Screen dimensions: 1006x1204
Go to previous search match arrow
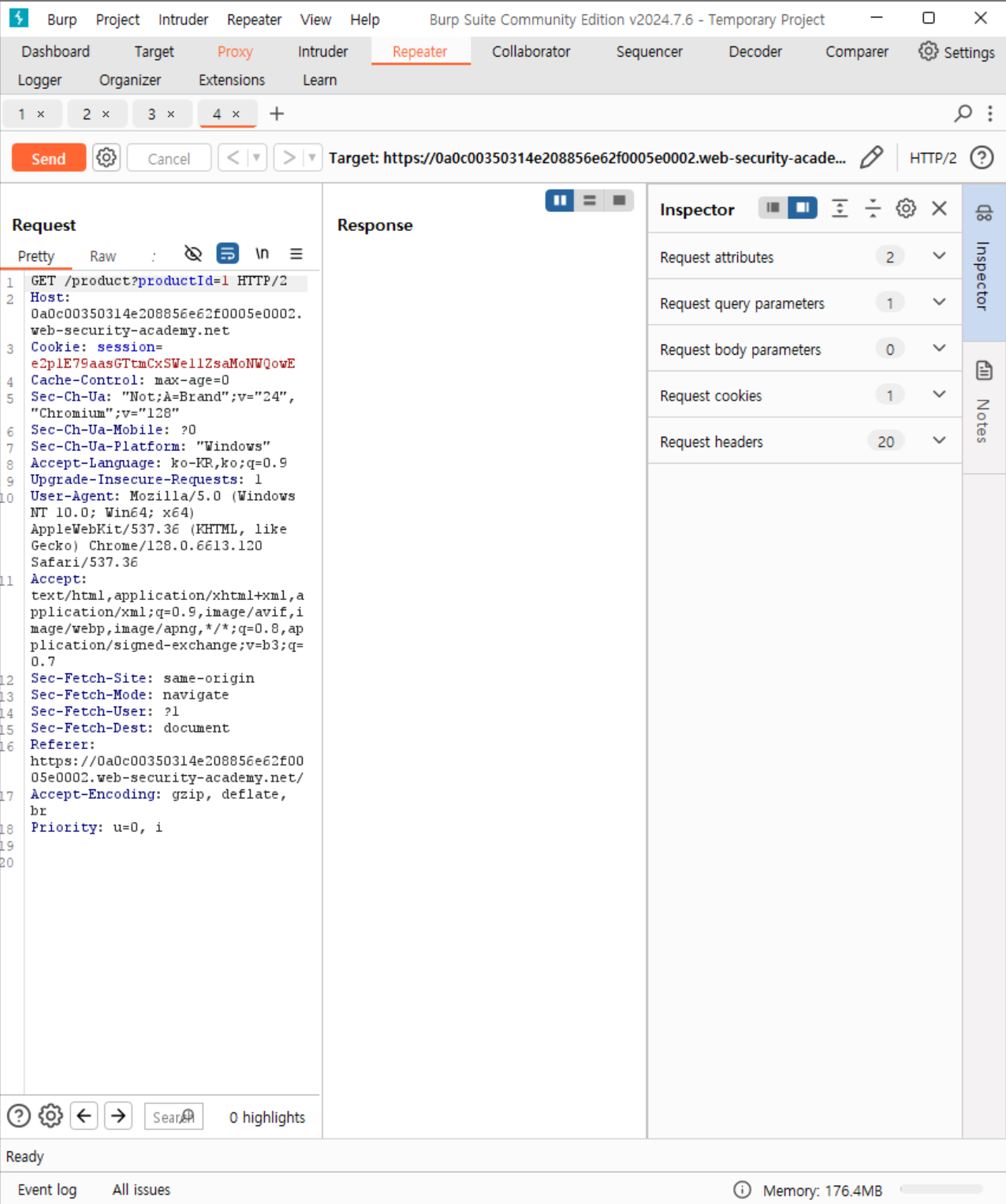tap(84, 1116)
